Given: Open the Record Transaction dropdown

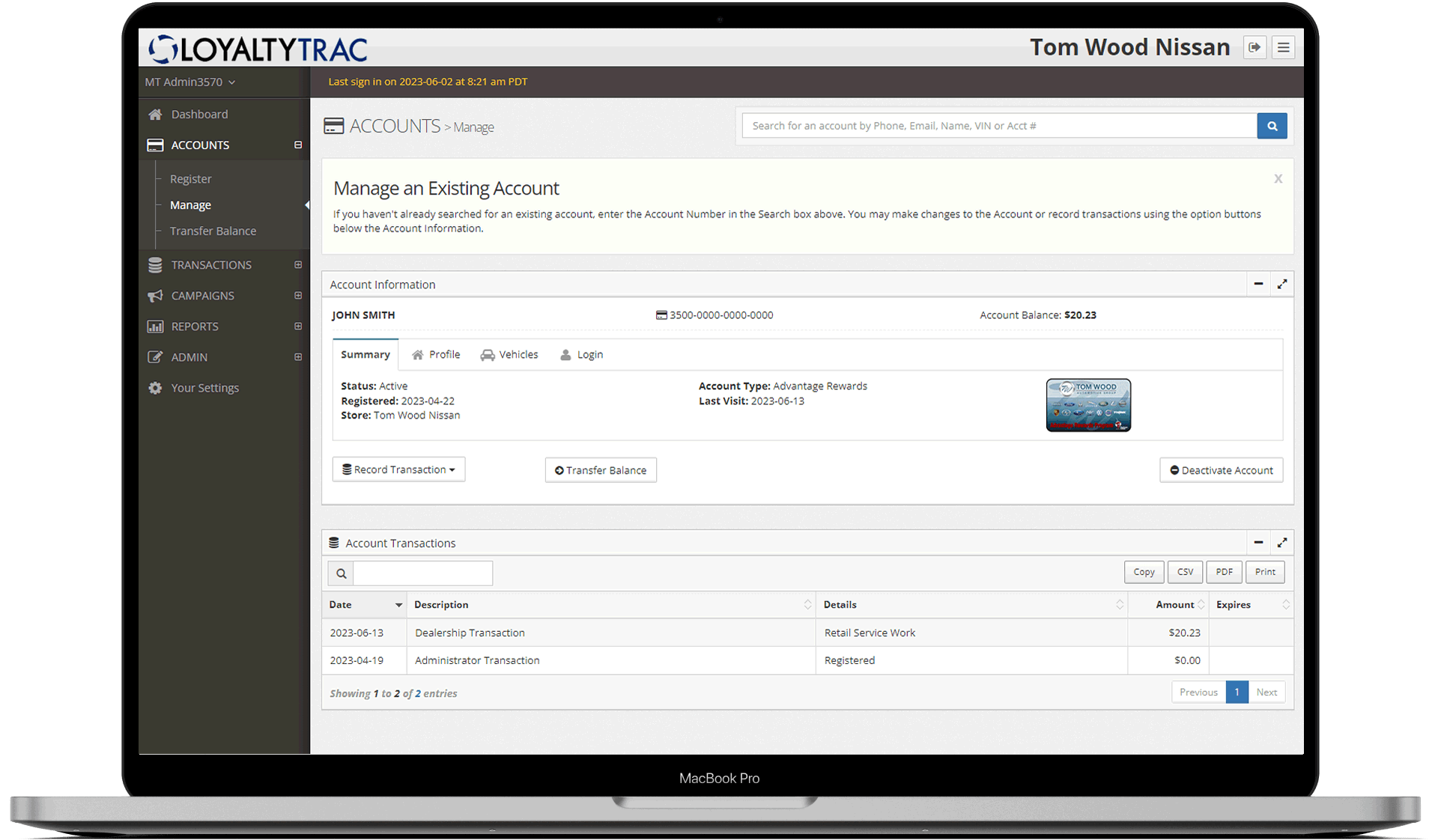Looking at the screenshot, I should 398,469.
